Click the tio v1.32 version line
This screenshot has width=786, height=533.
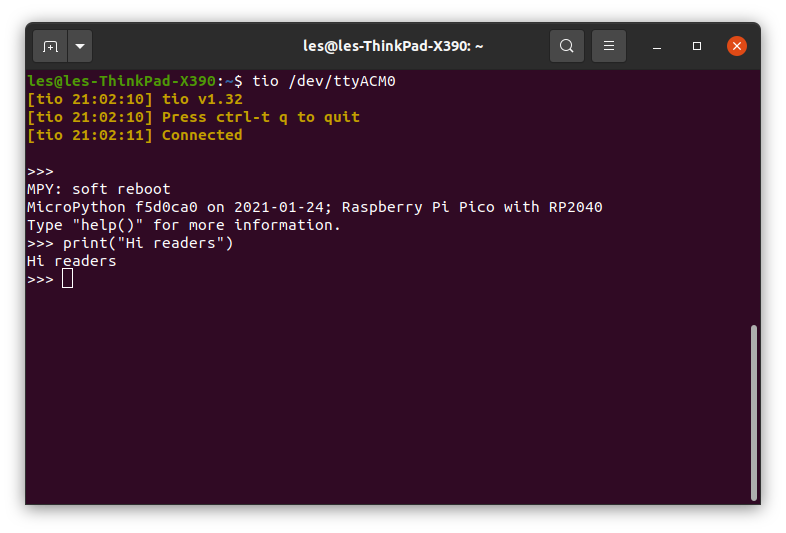coord(135,99)
